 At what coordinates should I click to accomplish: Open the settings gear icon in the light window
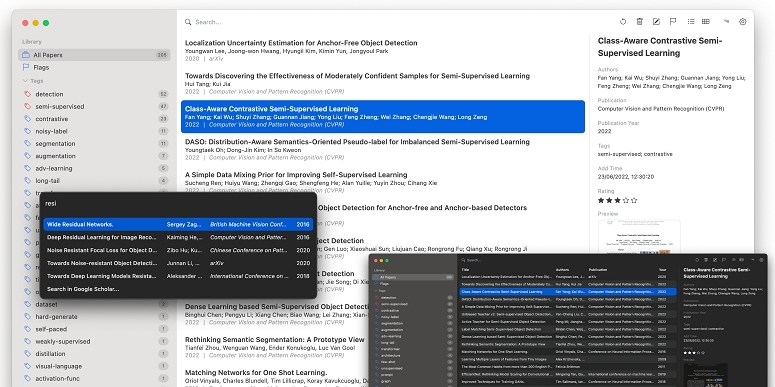[x=742, y=22]
